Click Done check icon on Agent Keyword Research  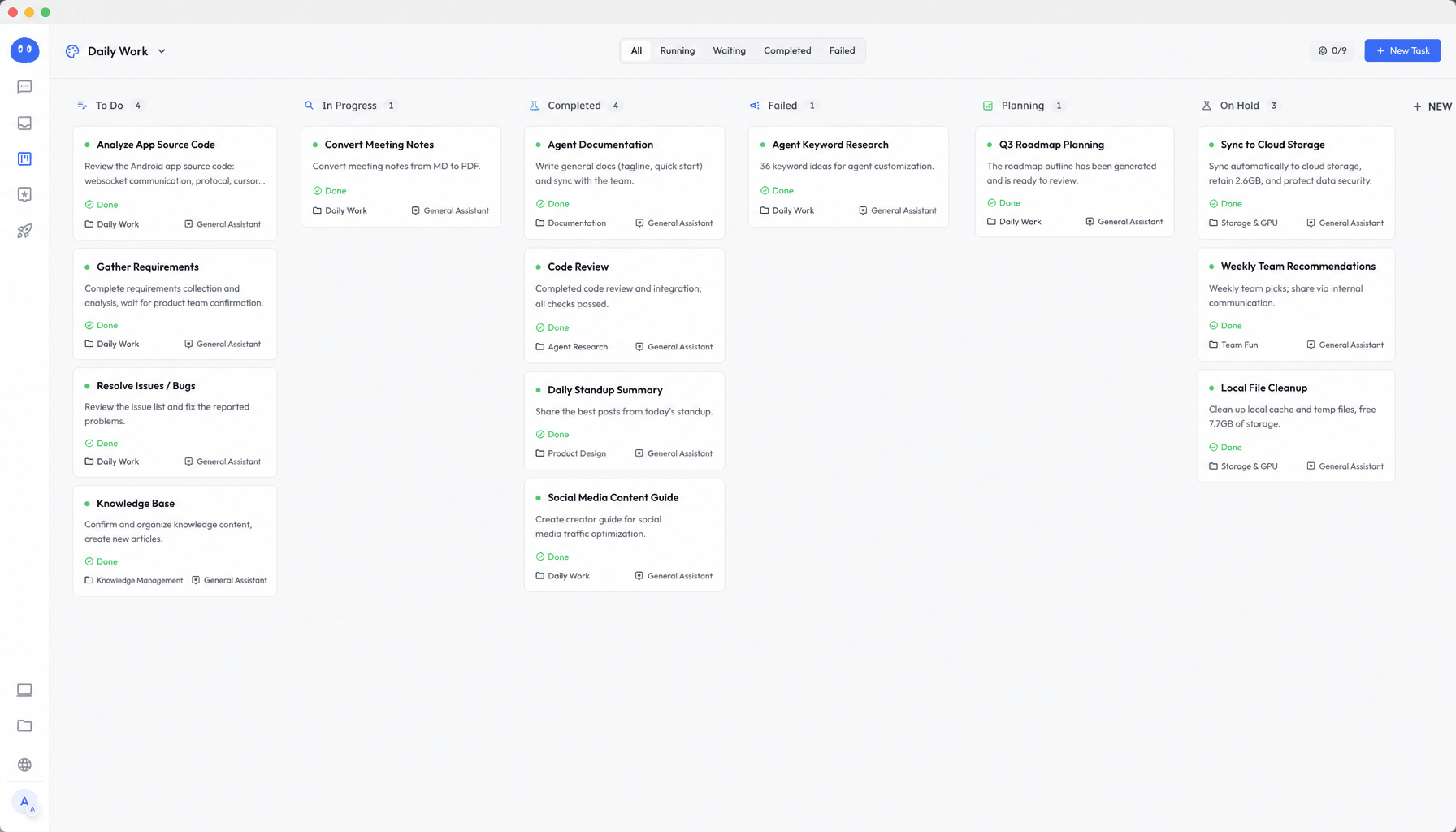pos(765,191)
